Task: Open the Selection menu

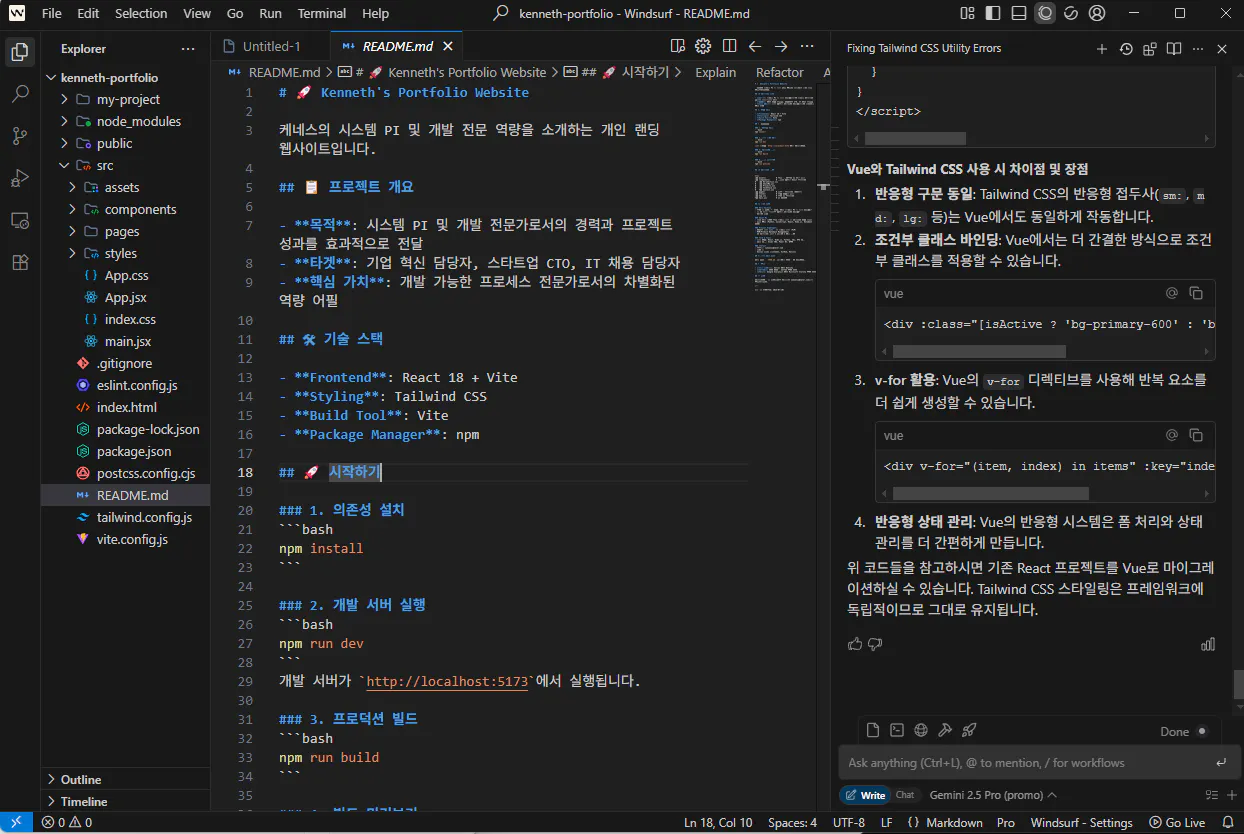Action: (x=141, y=13)
